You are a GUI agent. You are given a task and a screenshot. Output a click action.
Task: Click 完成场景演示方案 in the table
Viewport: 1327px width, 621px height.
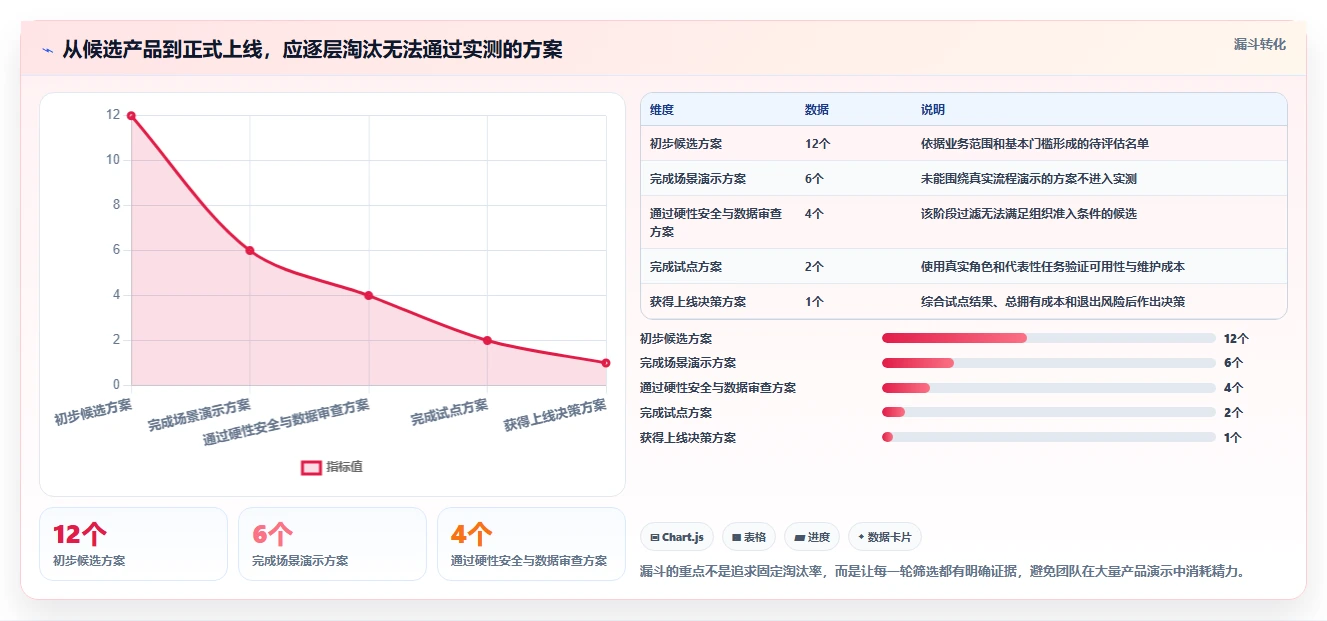[698, 179]
